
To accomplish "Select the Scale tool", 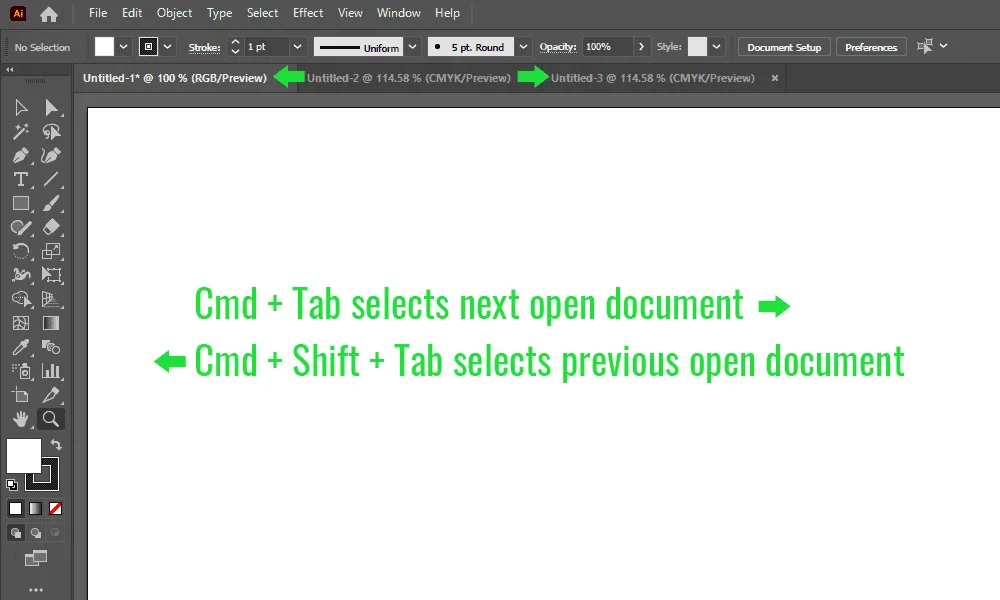I will pos(51,251).
